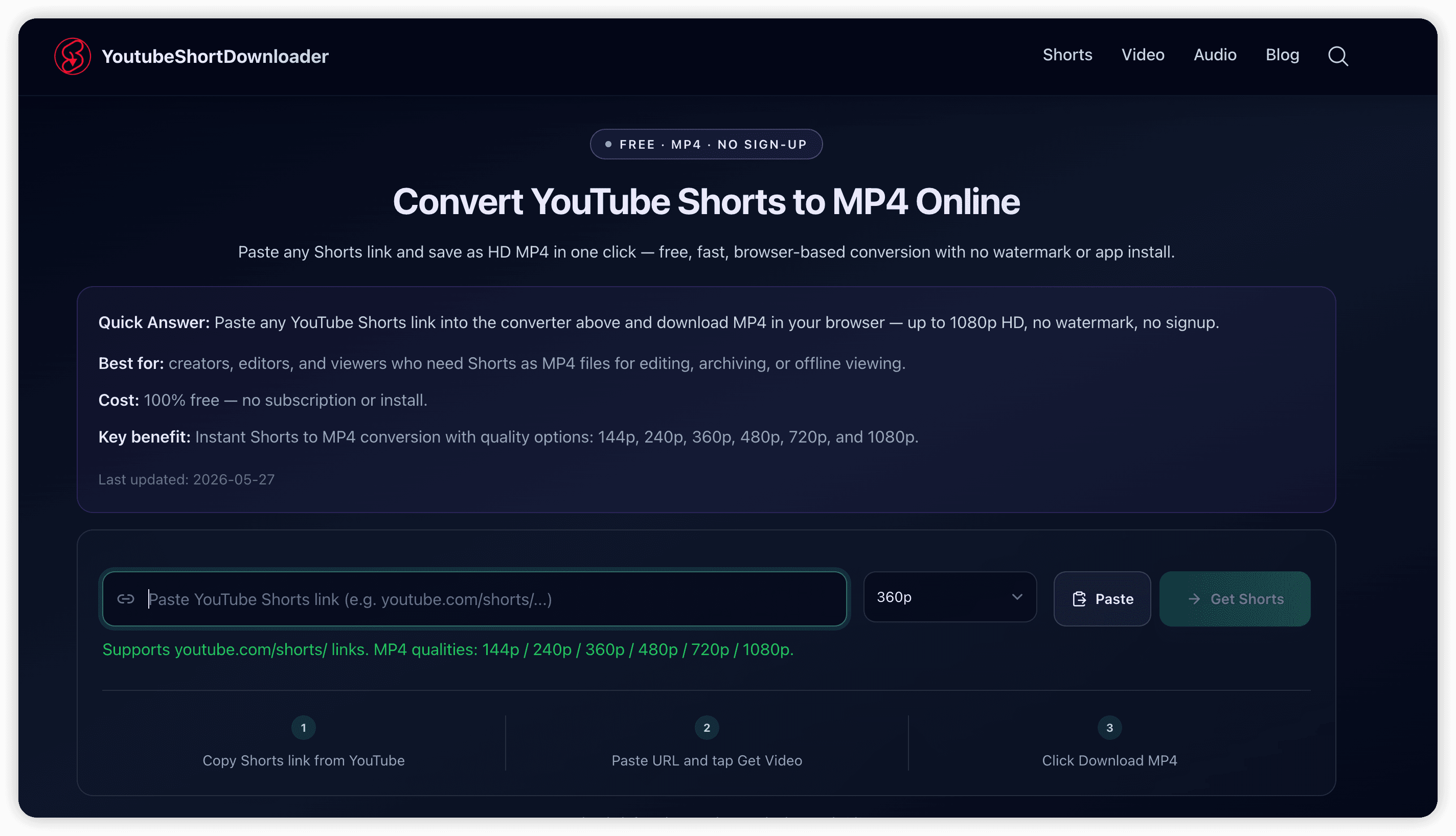The height and width of the screenshot is (836, 1456).
Task: Click the 'Key benefit:' label
Action: tap(144, 437)
